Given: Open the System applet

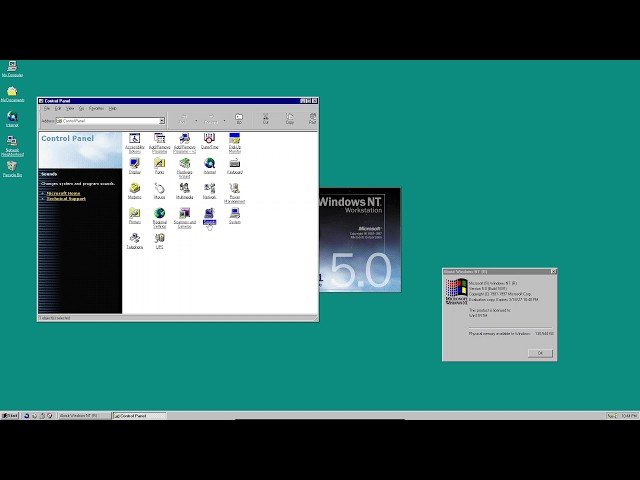Looking at the screenshot, I should (235, 216).
